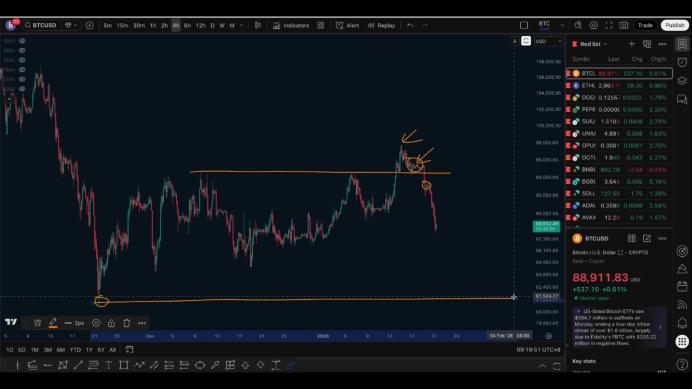Open the indicator templates grid icon

(x=321, y=26)
